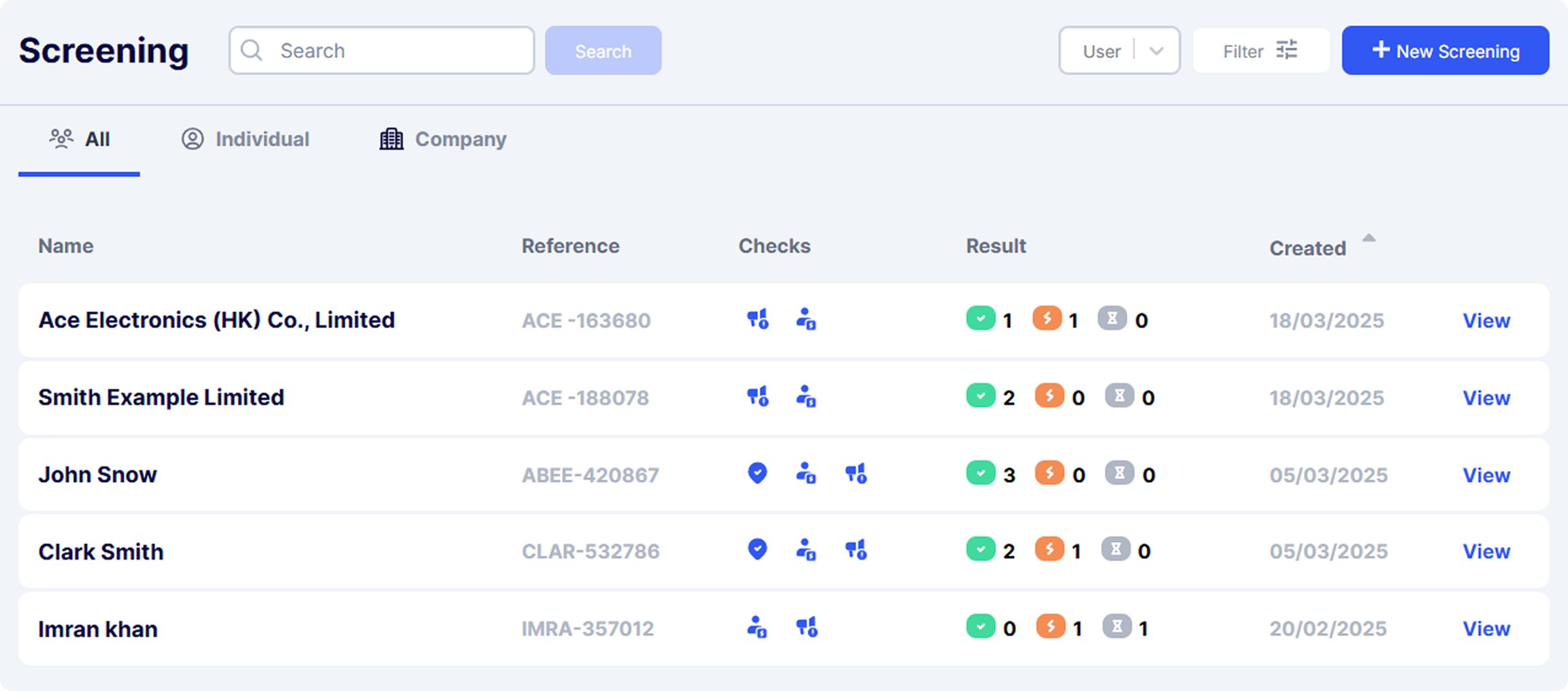1568x691 pixels.
Task: Open View link for John Snow
Action: (1486, 475)
